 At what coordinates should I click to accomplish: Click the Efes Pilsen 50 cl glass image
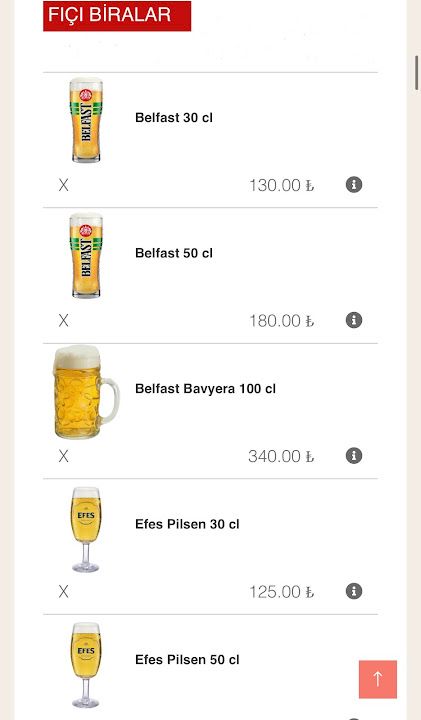(86, 665)
